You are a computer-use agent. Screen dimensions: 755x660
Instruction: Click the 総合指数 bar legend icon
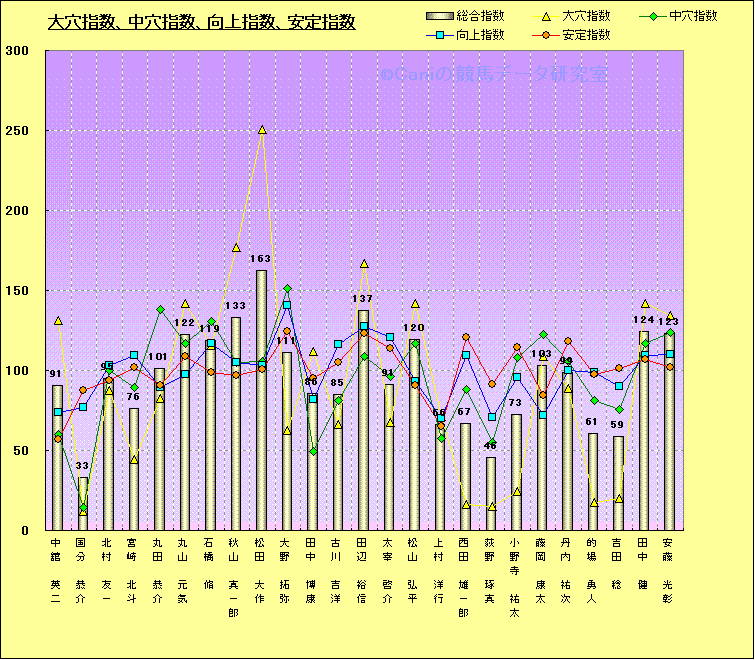(x=439, y=16)
